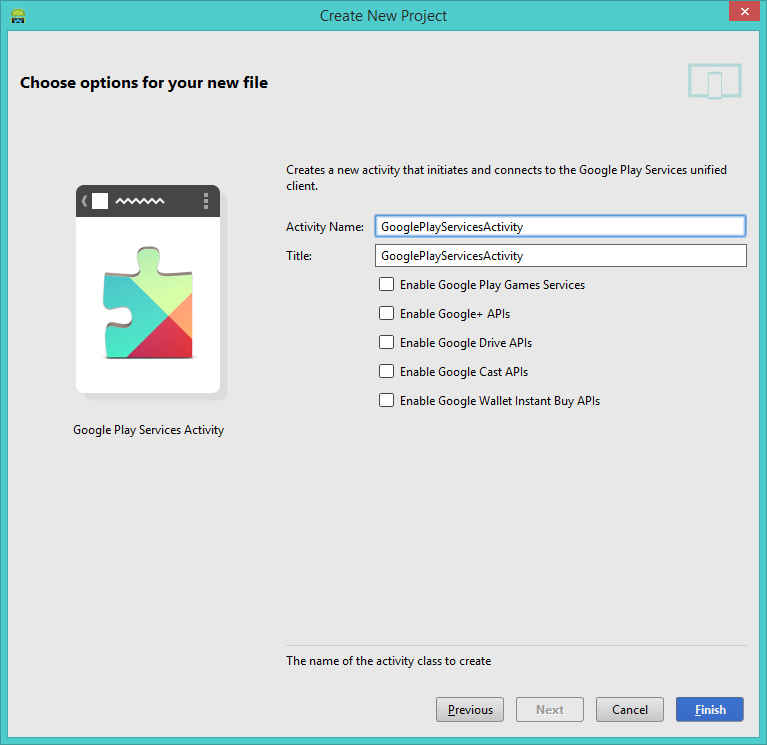767x745 pixels.
Task: Go back with the Previous button
Action: click(470, 709)
